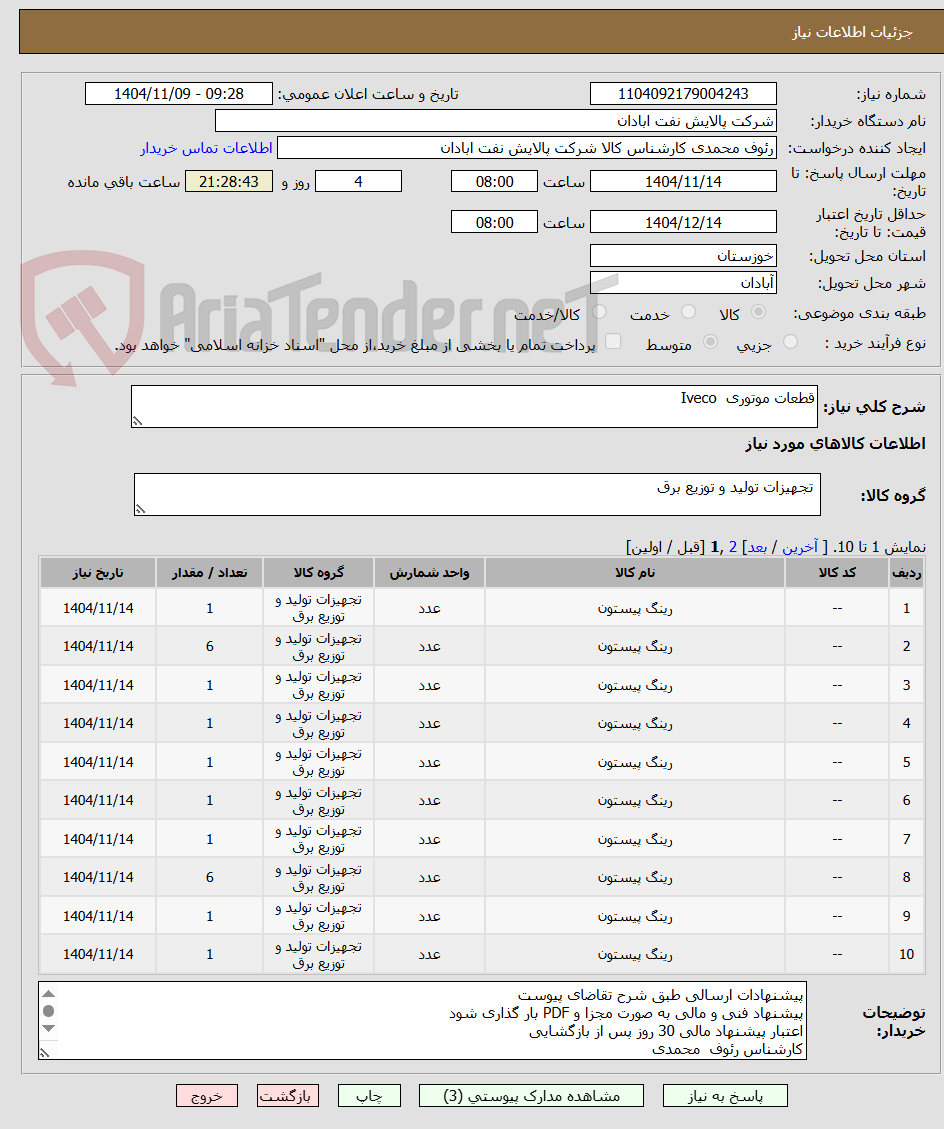Click unit عدد in row 7
The image size is (944, 1129).
click(x=429, y=840)
